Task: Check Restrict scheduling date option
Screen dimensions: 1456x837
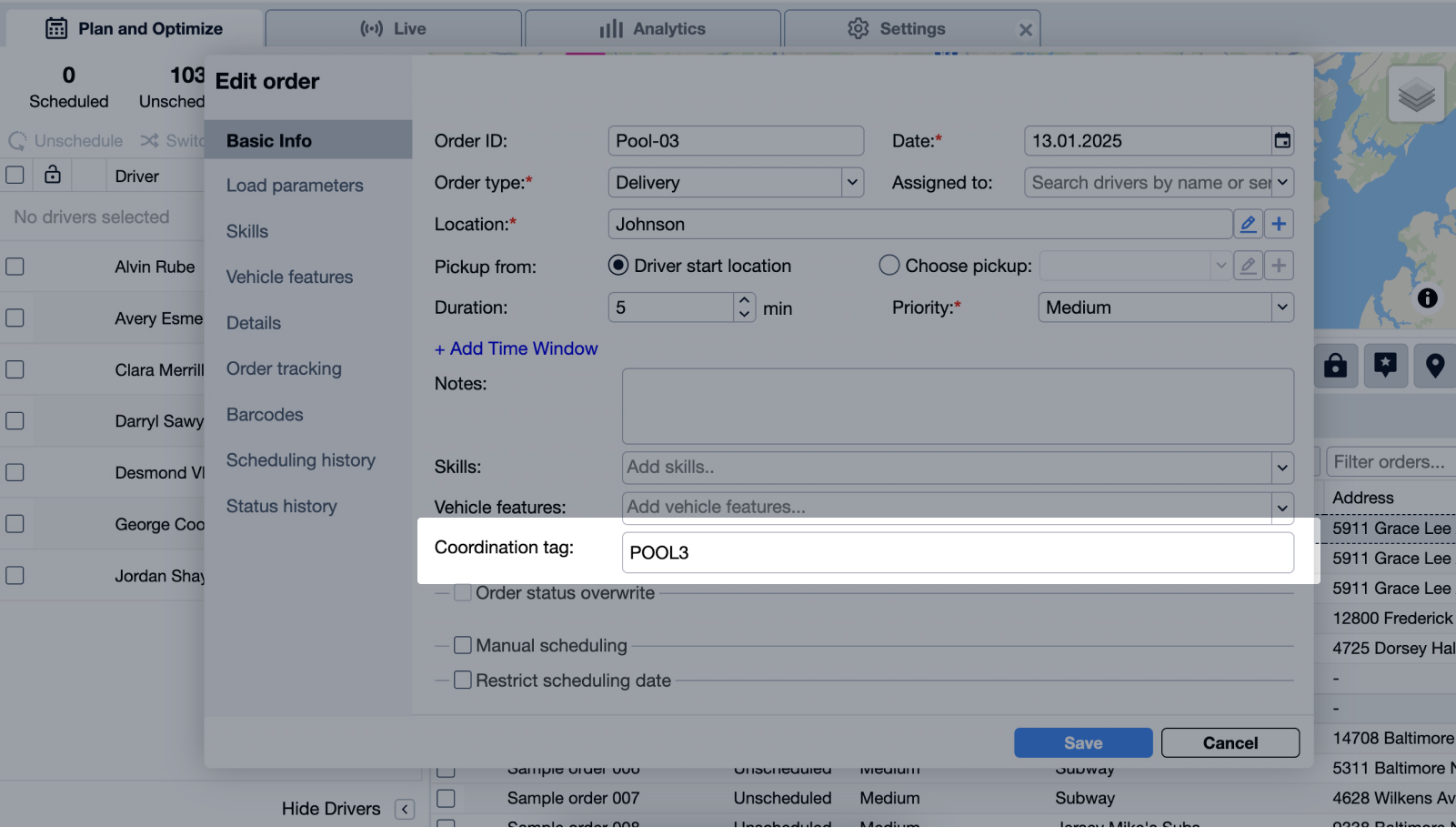Action: pos(463,681)
